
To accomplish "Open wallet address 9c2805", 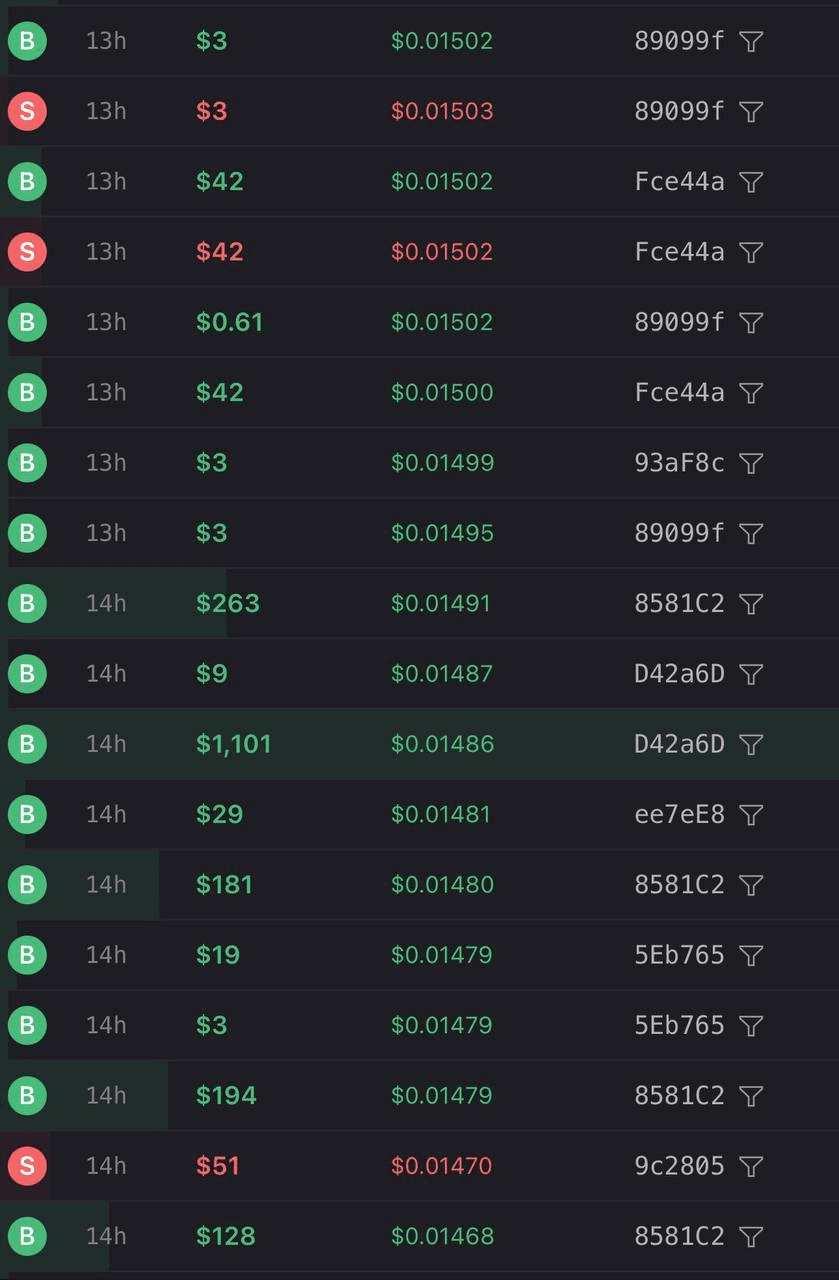I will tap(679, 1166).
